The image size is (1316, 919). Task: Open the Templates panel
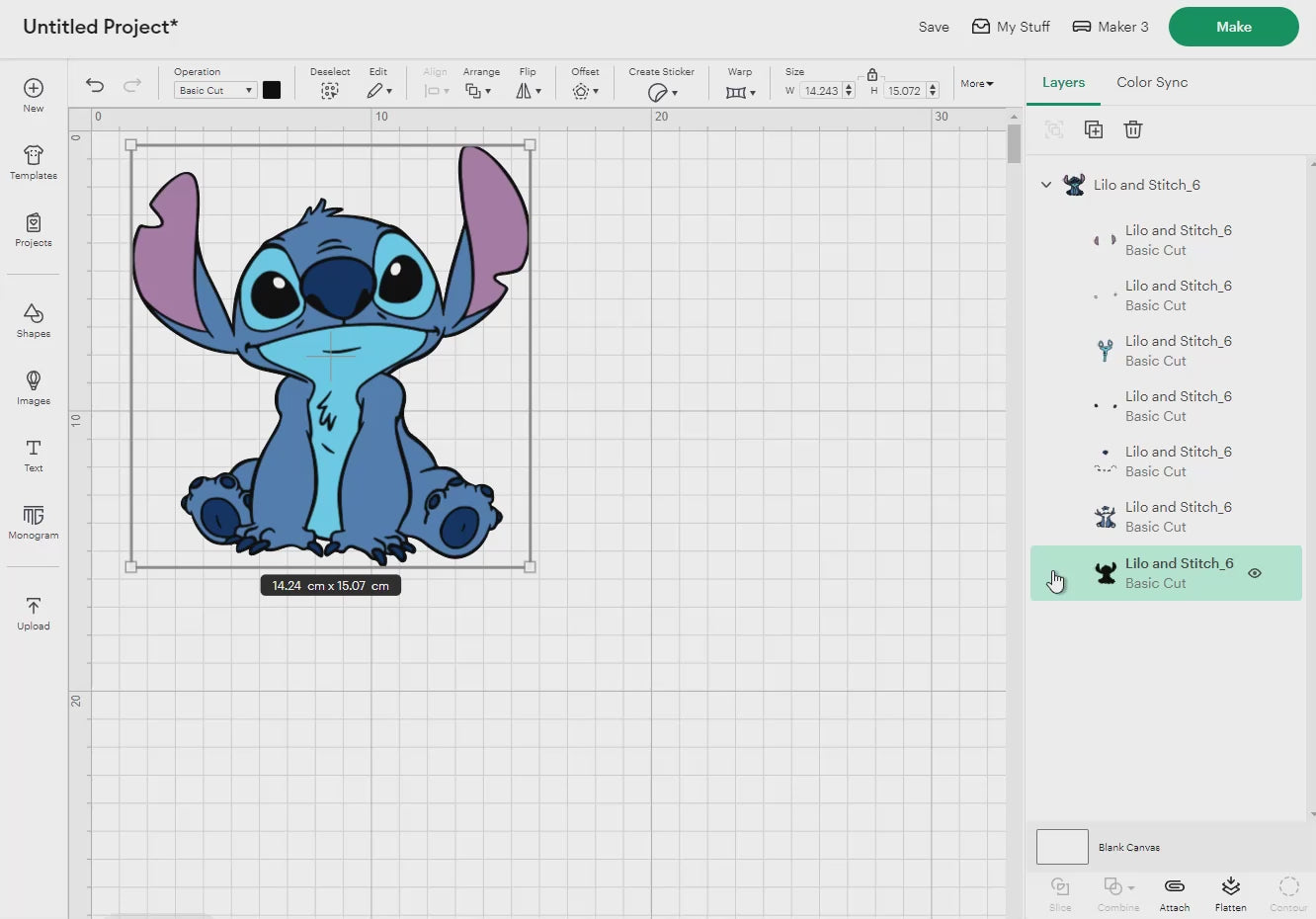pos(34,162)
